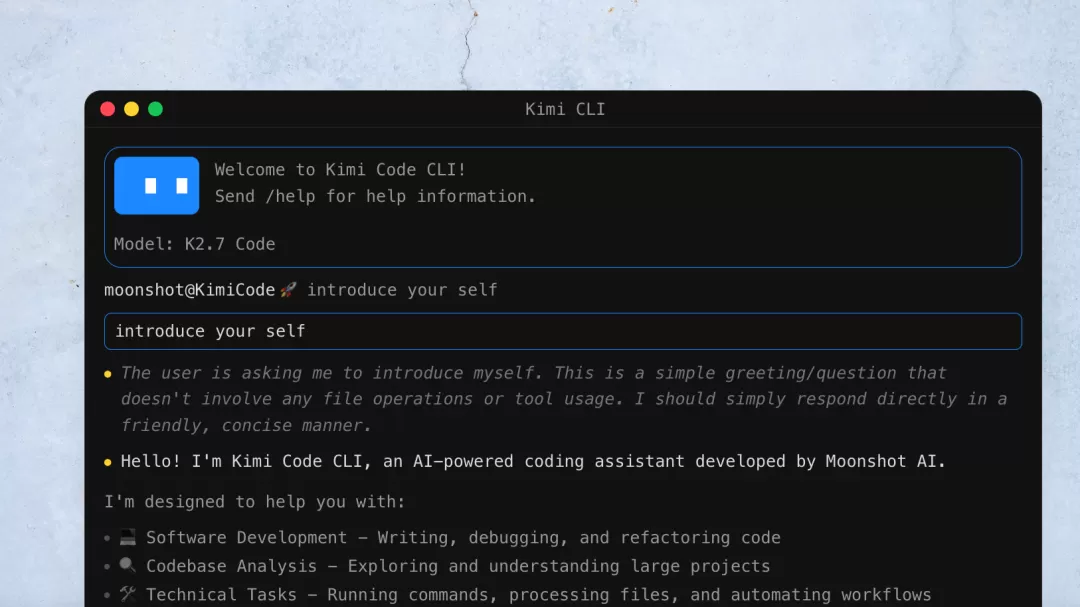1080x607 pixels.
Task: Click the italic thinking text paragraph
Action: [x=563, y=399]
